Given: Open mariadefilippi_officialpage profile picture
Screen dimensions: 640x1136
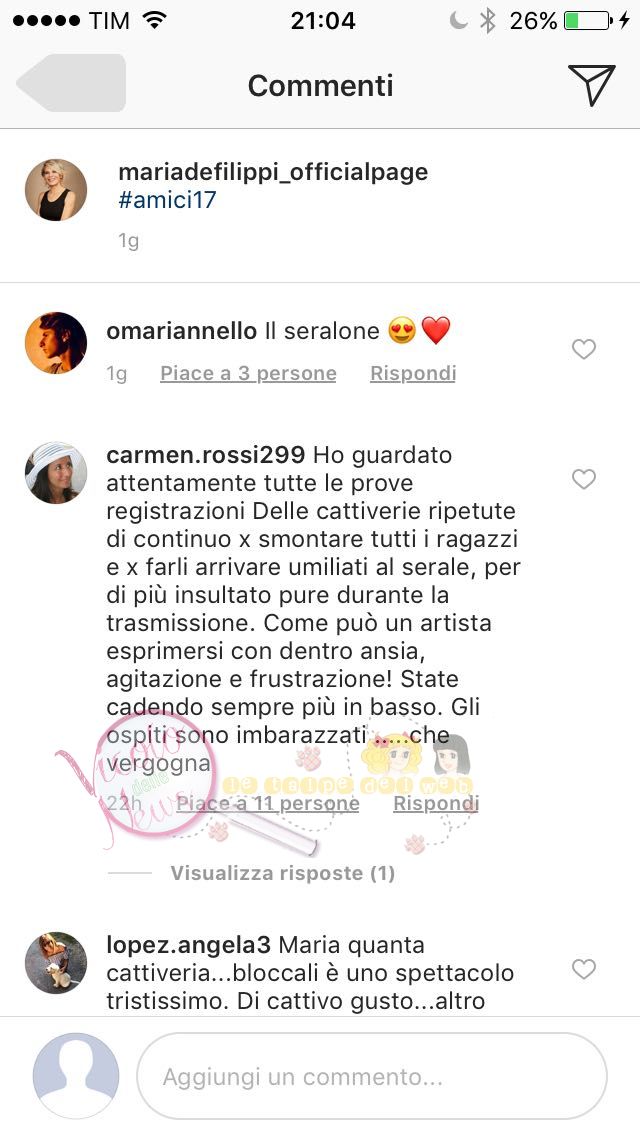Looking at the screenshot, I should coord(56,190).
